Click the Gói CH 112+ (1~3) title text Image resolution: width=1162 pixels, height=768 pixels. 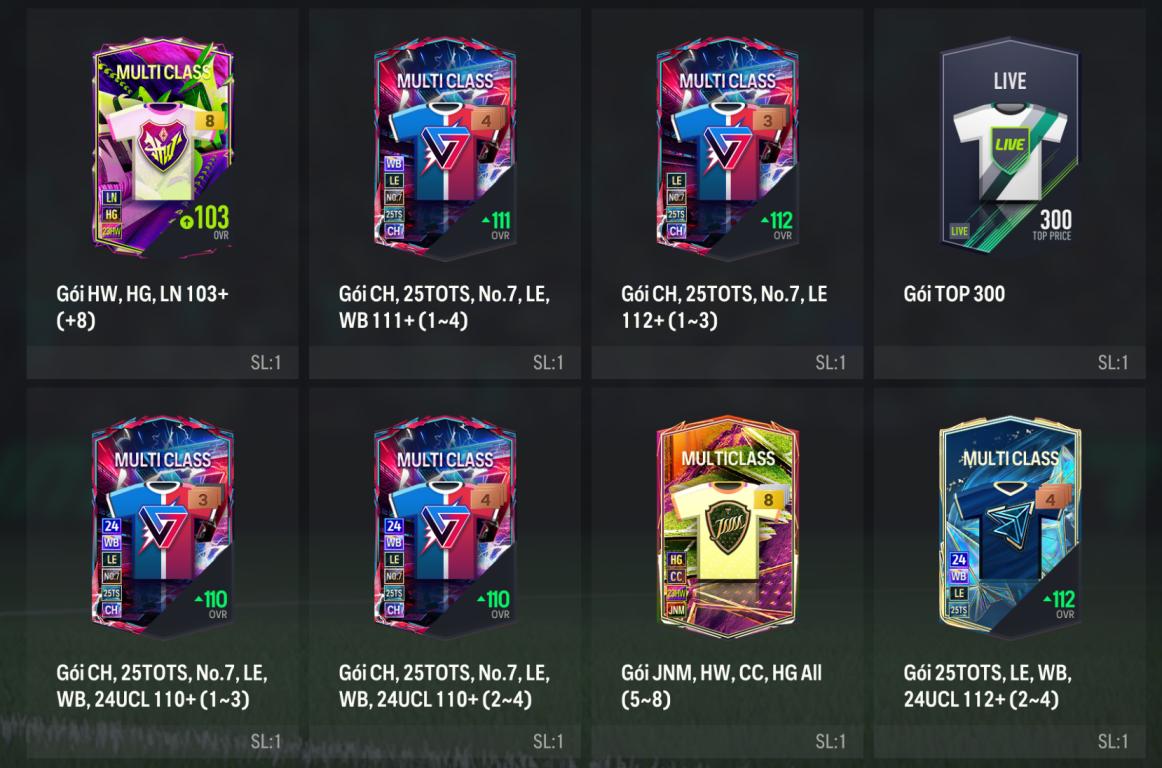[724, 307]
